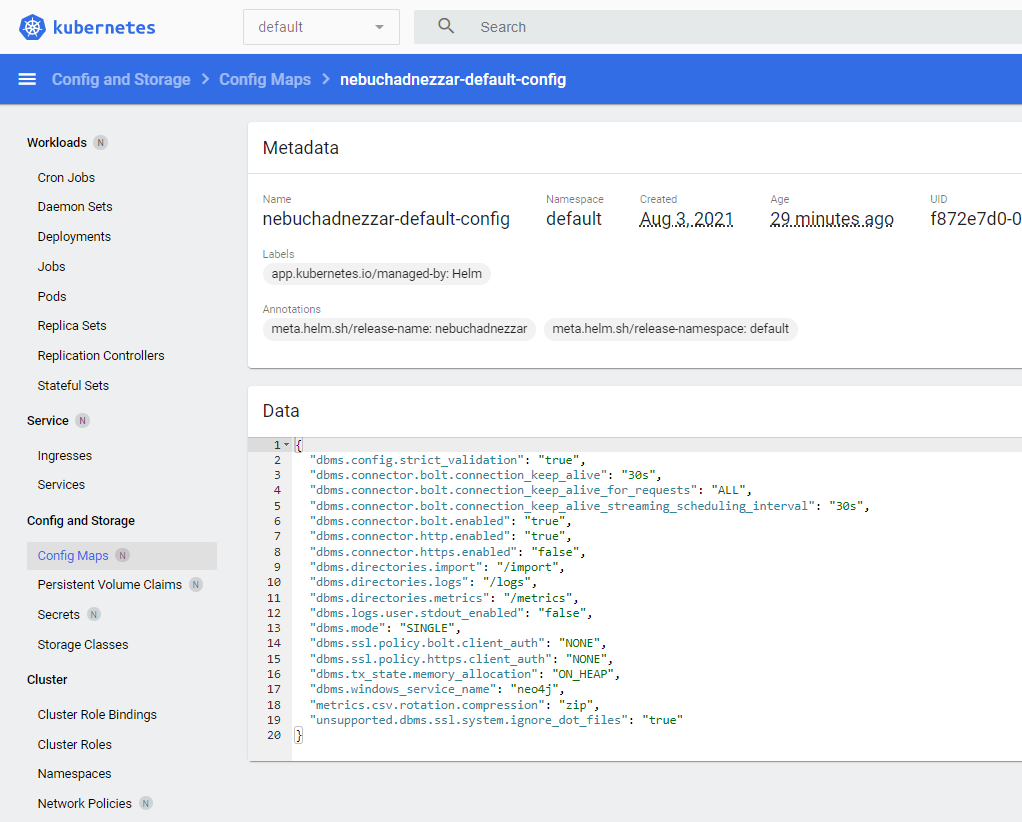The height and width of the screenshot is (822, 1022).
Task: Open Cluster Roles in sidebar
Action: click(74, 744)
